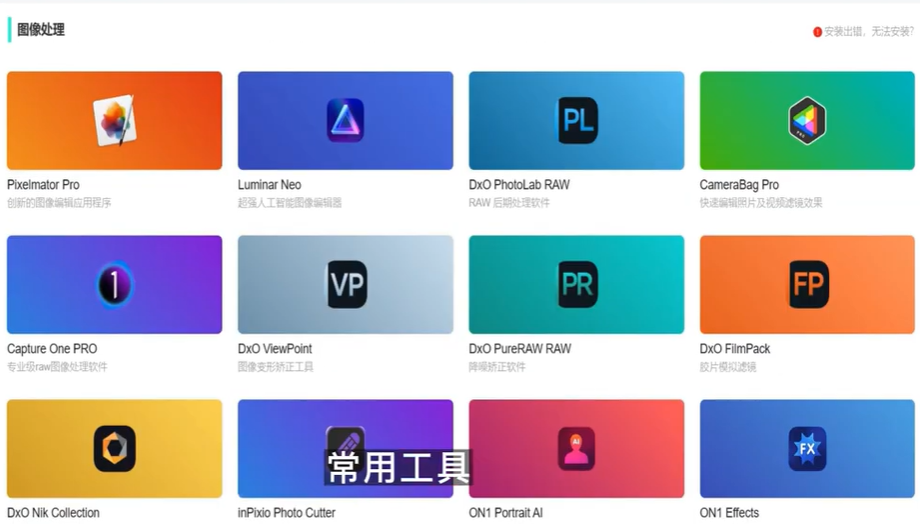Click the inPixio Photo Cutter title
Screen dimensions: 920x525
click(286, 513)
